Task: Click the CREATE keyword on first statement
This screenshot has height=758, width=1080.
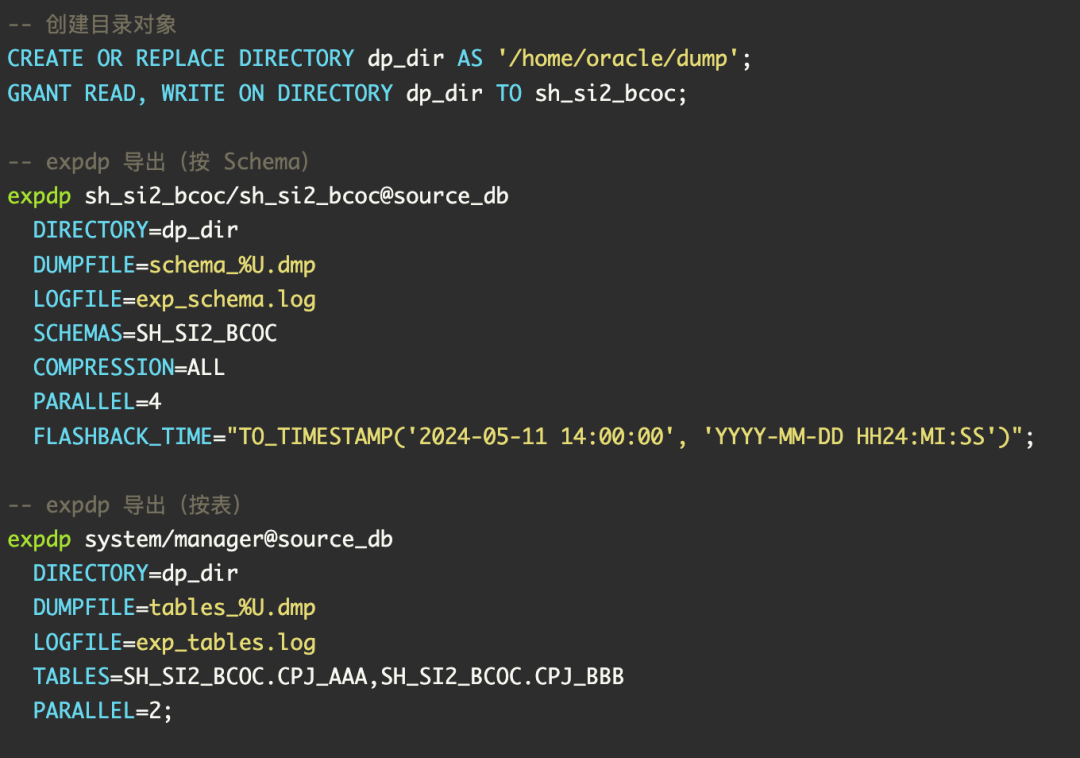Action: [45, 59]
